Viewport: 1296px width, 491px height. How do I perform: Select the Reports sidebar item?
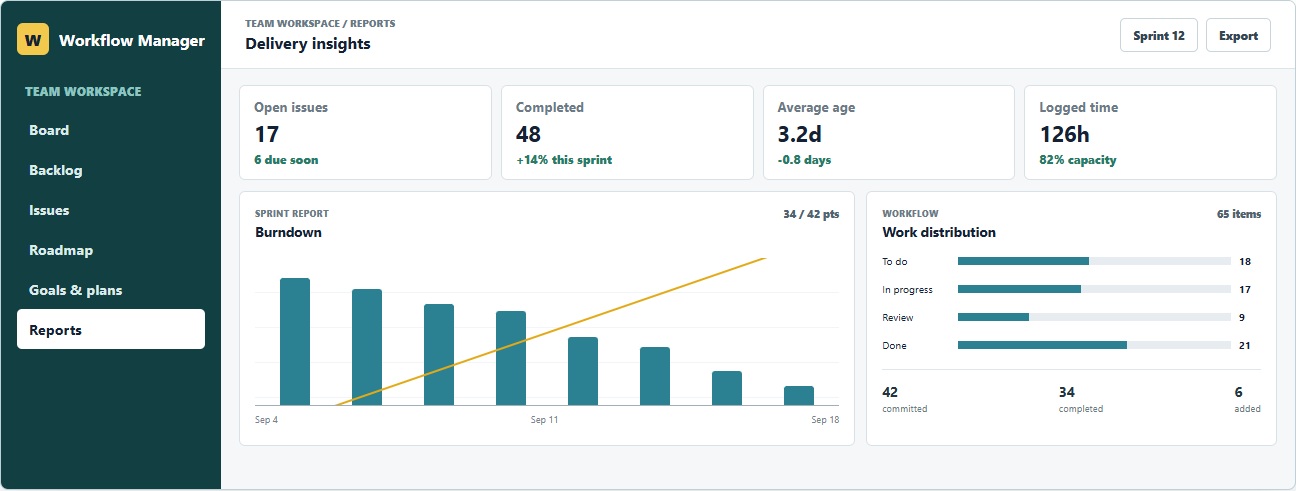pos(111,329)
